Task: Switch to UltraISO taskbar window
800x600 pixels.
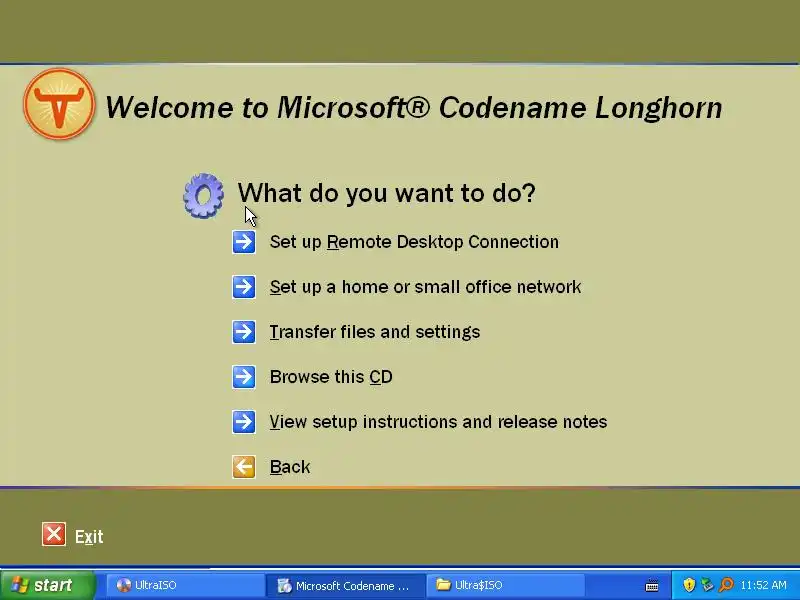Action: (x=185, y=585)
